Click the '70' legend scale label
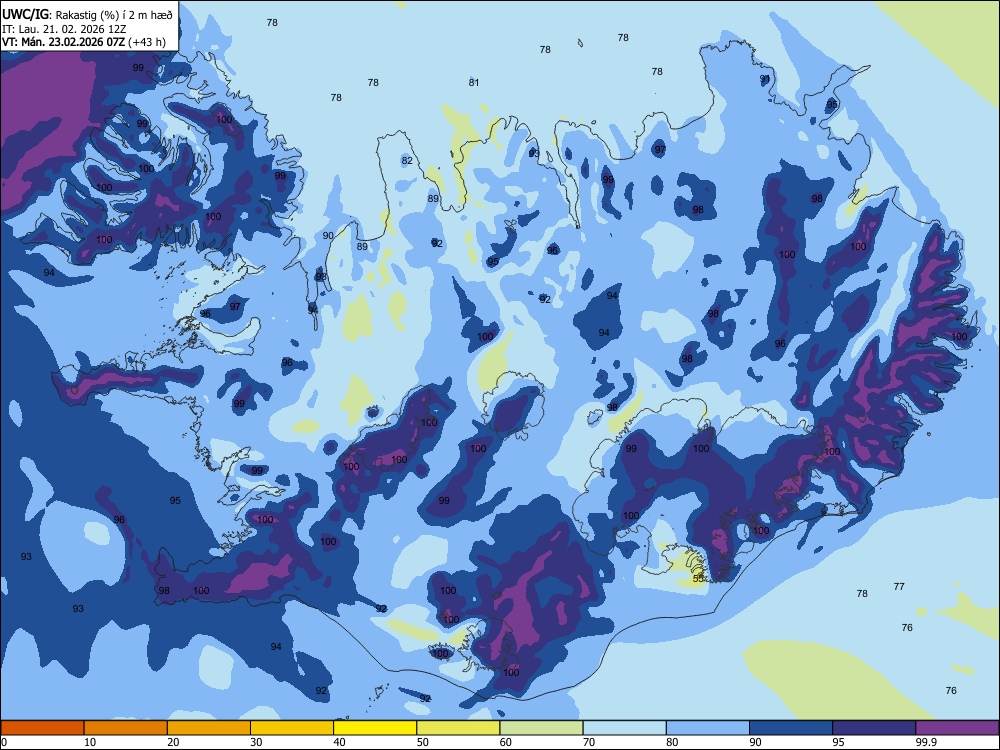The height and width of the screenshot is (750, 1000). 589,742
